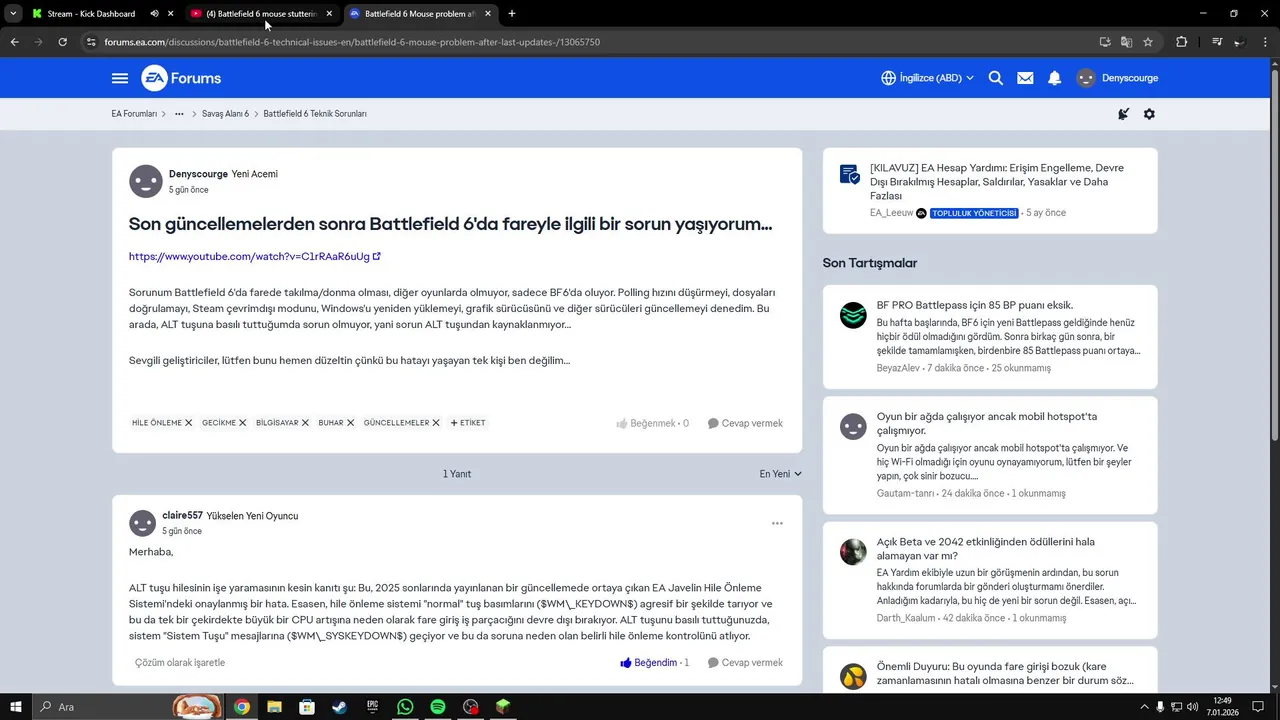
Task: Open Steam from the taskbar
Action: 339,707
